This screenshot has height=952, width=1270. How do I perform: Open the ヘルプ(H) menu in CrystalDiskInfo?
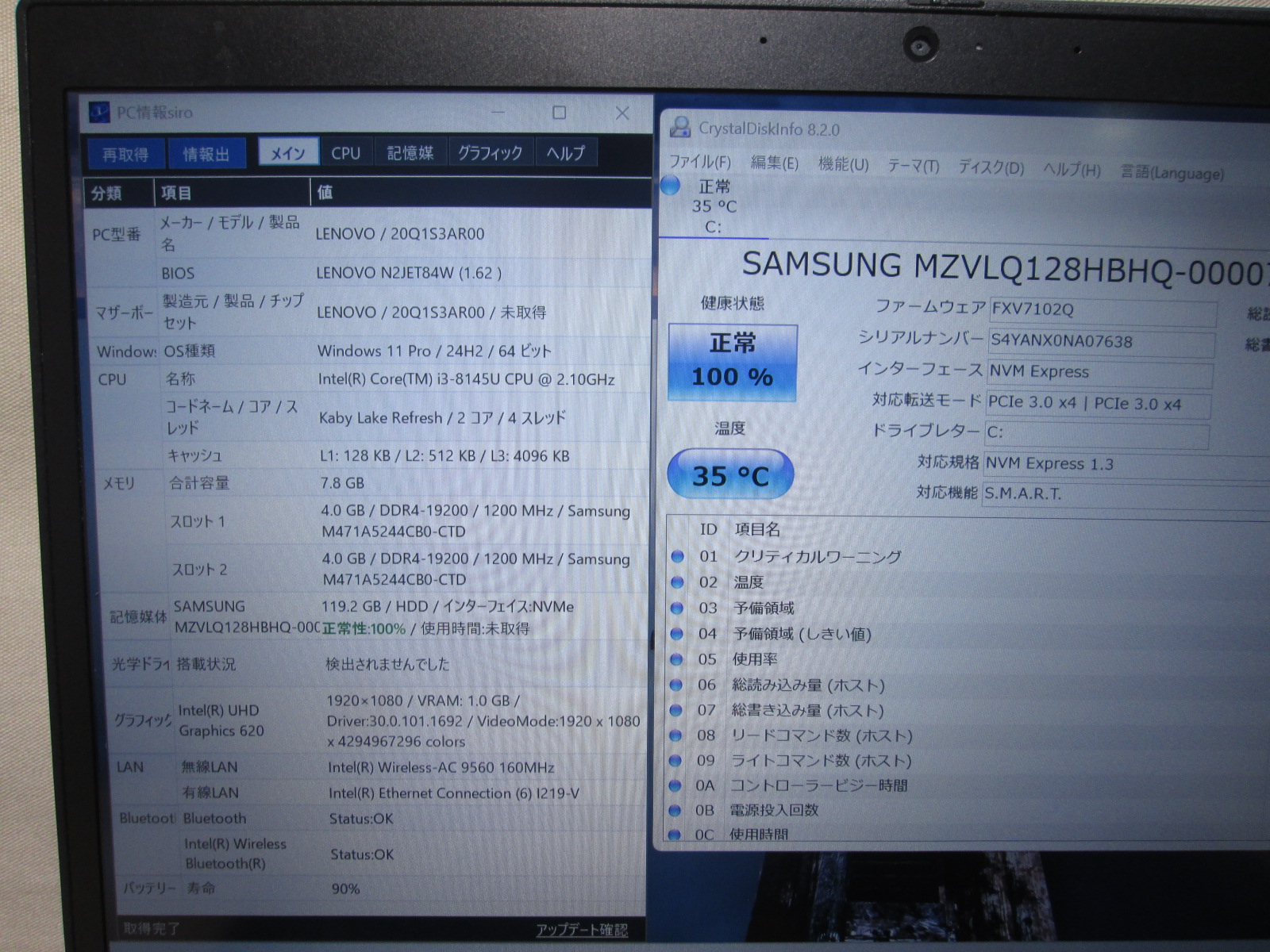1072,170
